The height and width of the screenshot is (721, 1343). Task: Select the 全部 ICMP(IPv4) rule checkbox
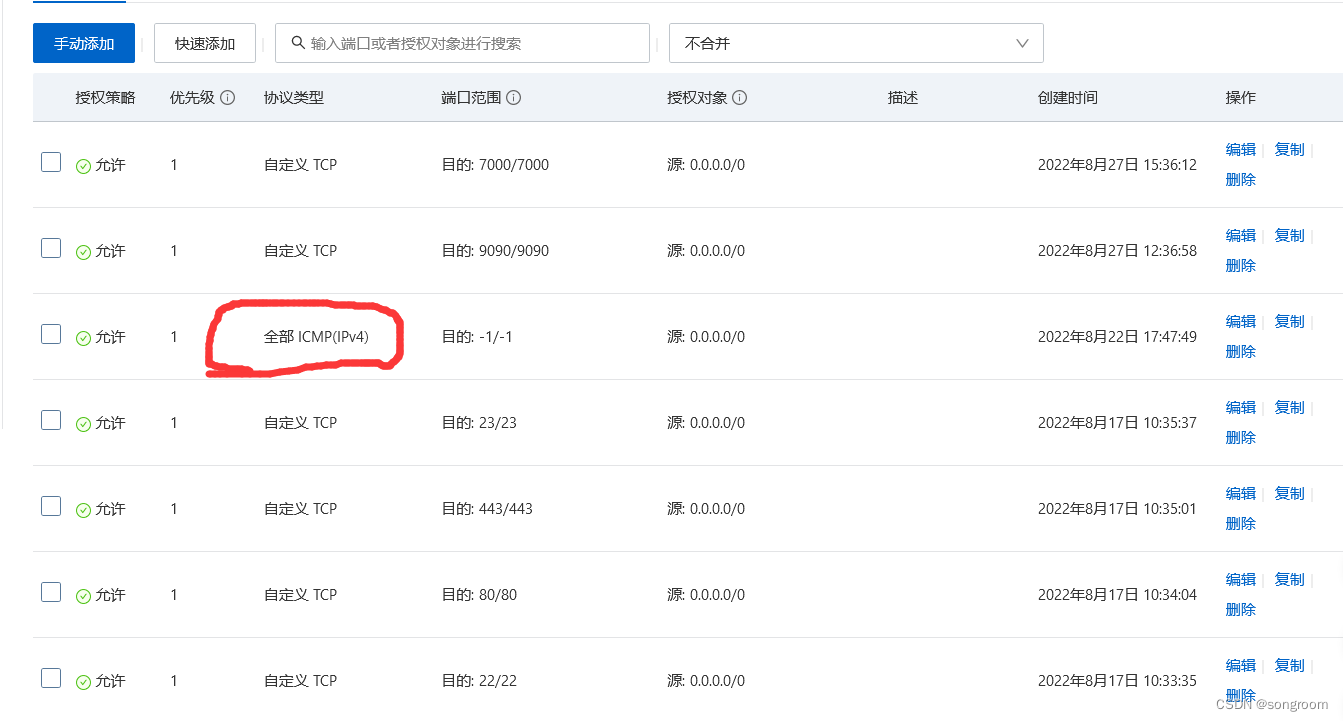(51, 334)
